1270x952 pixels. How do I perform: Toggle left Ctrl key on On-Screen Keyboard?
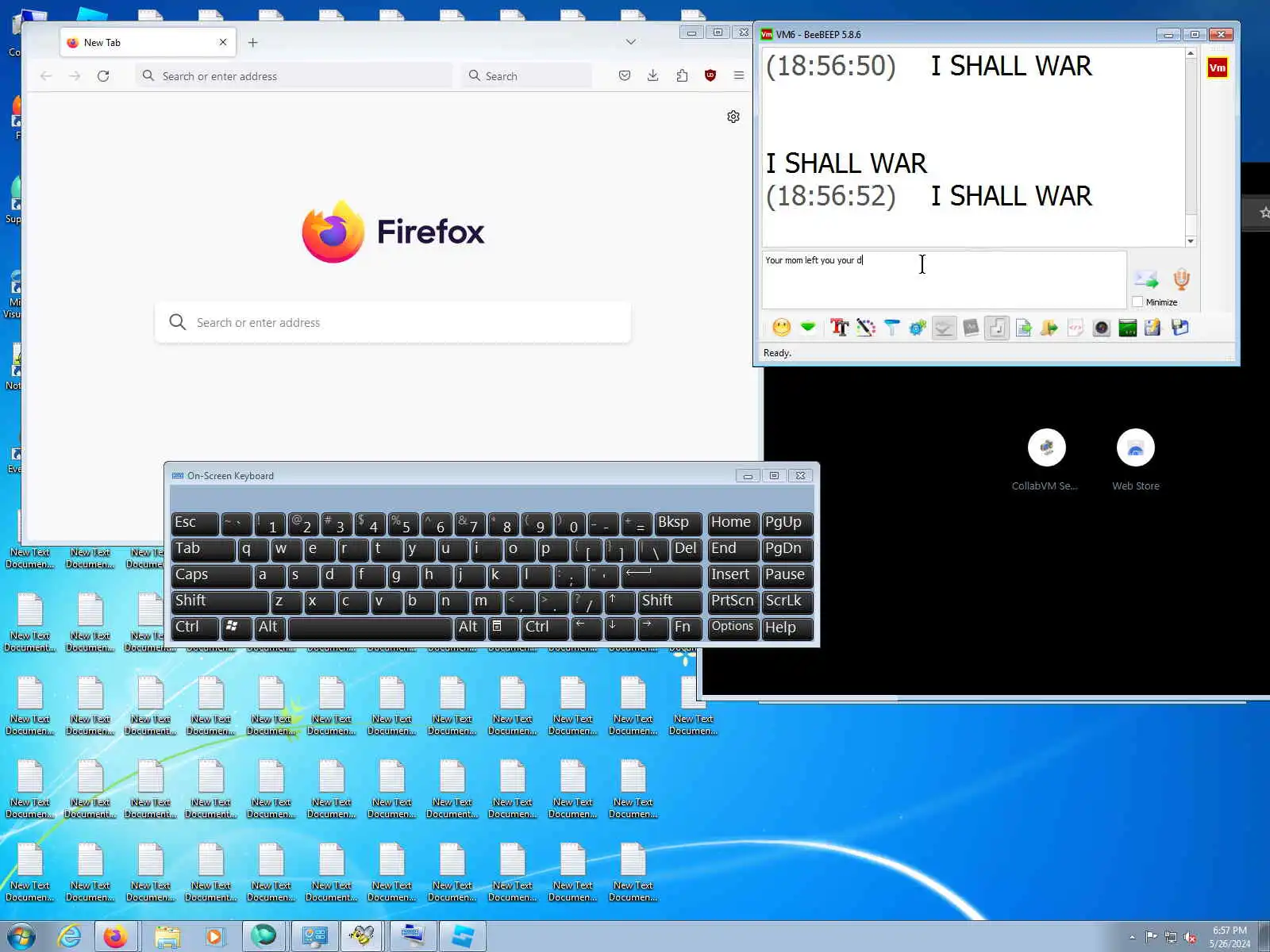click(x=195, y=628)
